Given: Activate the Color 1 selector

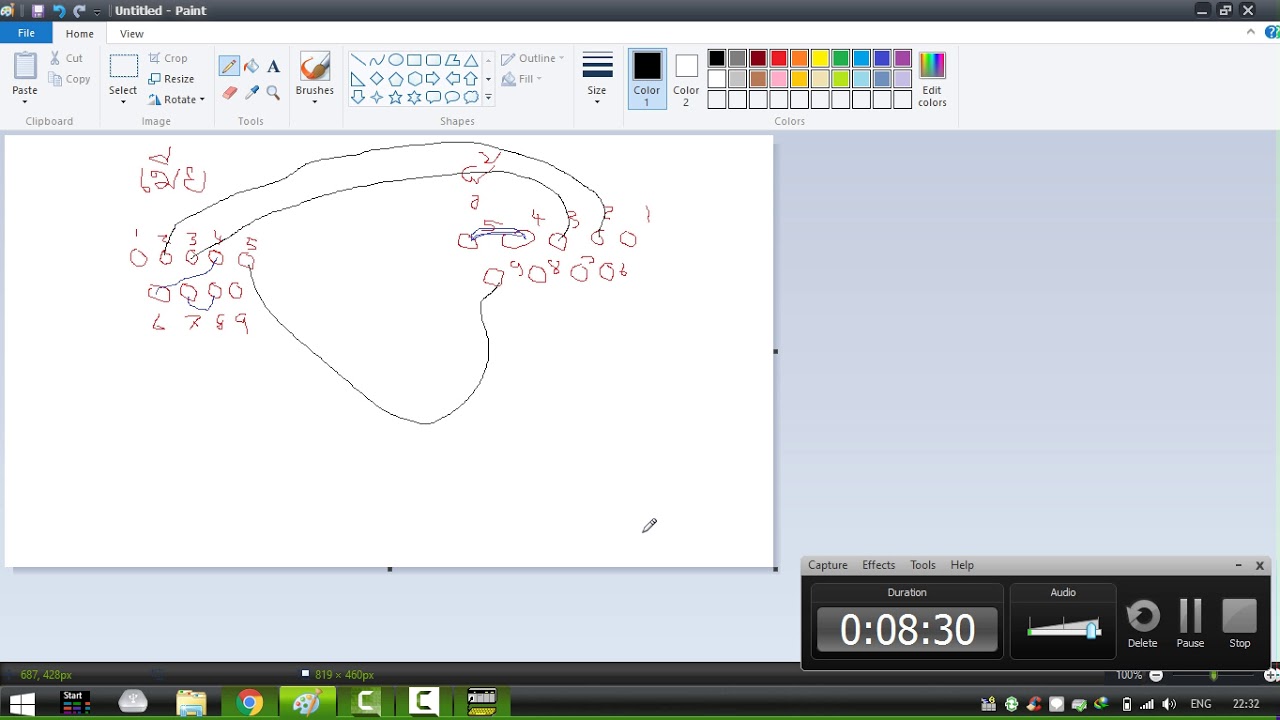Looking at the screenshot, I should point(647,79).
